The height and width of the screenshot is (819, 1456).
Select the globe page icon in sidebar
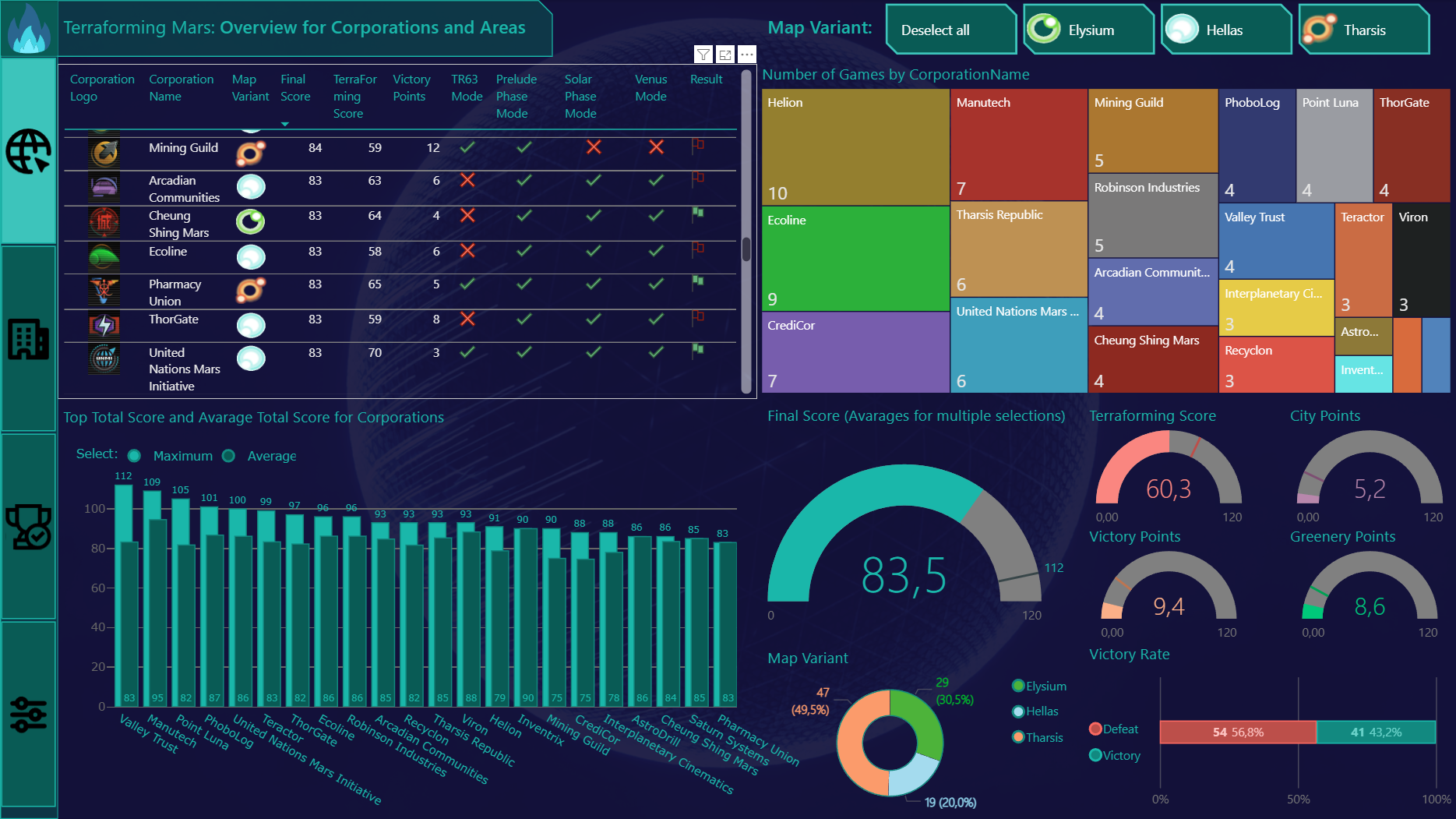tap(28, 153)
